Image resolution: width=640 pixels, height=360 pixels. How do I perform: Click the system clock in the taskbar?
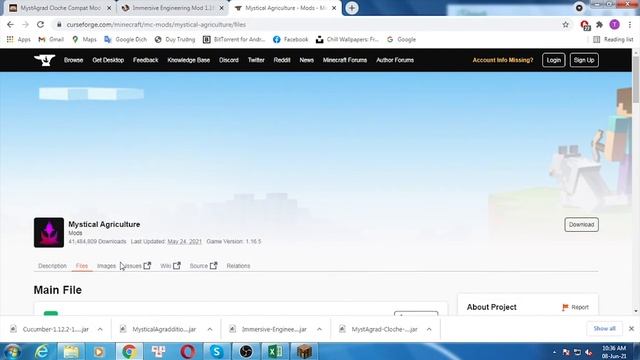(x=614, y=352)
